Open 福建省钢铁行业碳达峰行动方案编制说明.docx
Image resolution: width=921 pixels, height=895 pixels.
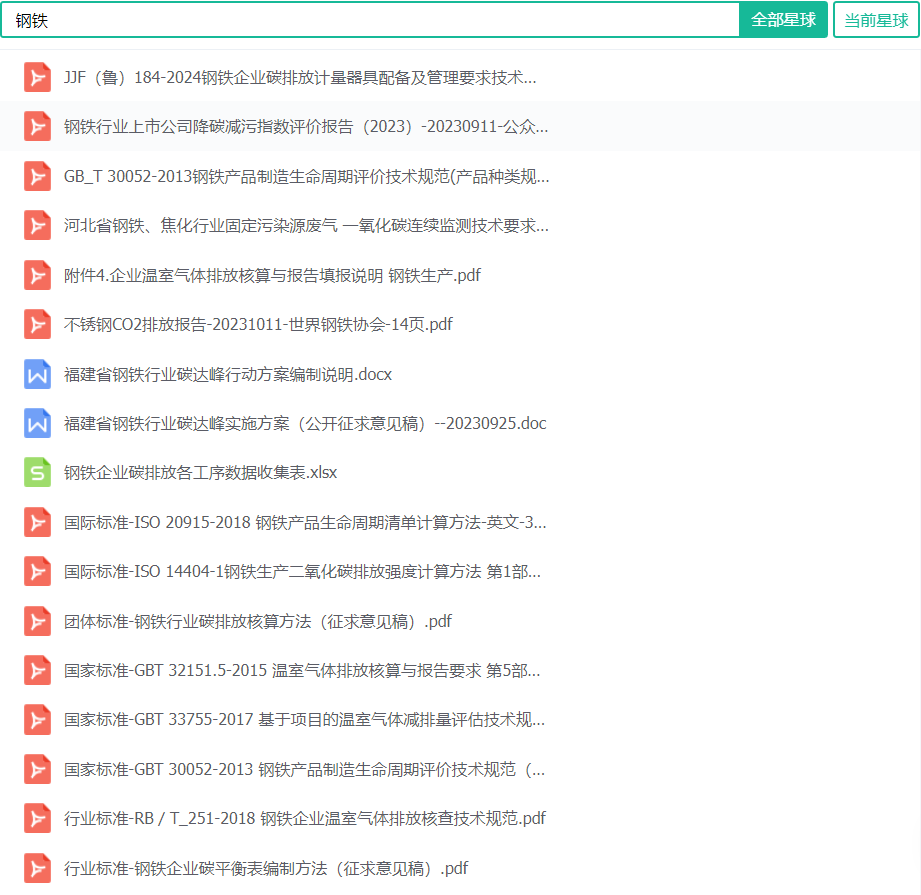click(x=228, y=374)
